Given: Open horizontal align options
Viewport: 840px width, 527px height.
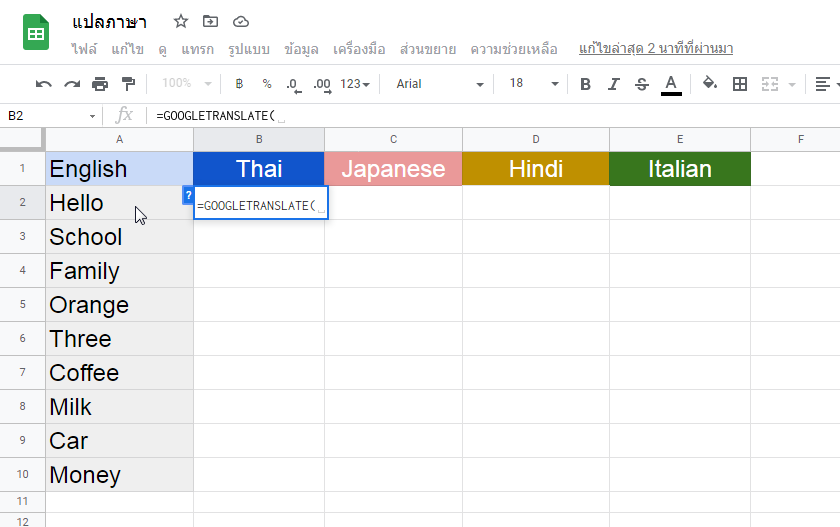Looking at the screenshot, I should tap(823, 84).
